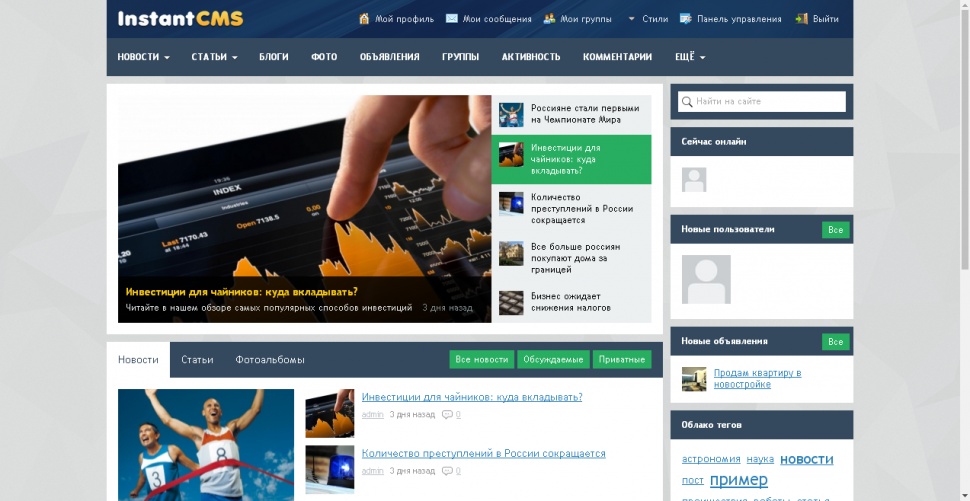
Task: Click the Мой профиль house icon
Action: [x=364, y=19]
